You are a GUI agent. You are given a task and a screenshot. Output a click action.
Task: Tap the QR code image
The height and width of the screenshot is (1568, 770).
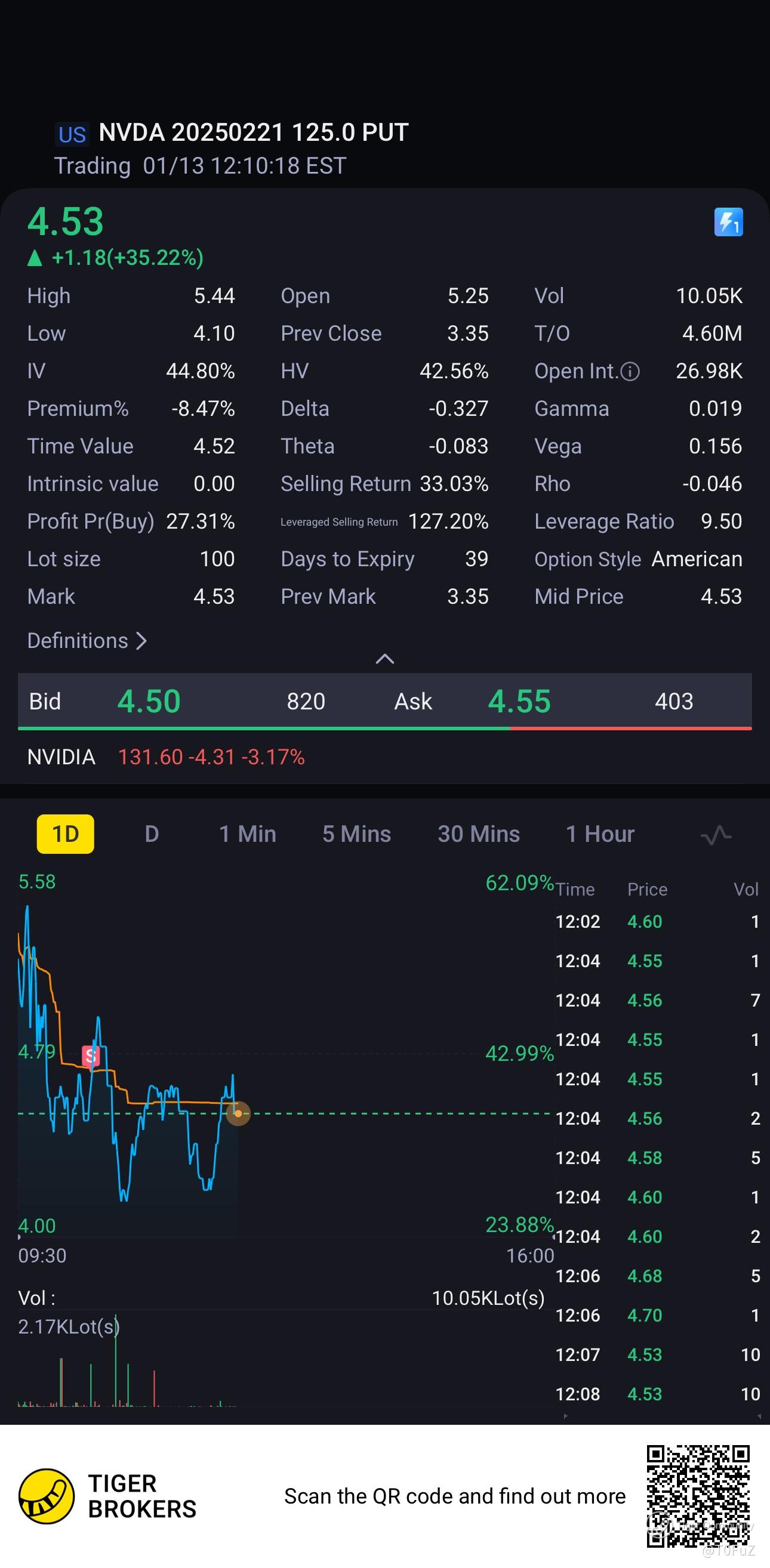point(698,1496)
